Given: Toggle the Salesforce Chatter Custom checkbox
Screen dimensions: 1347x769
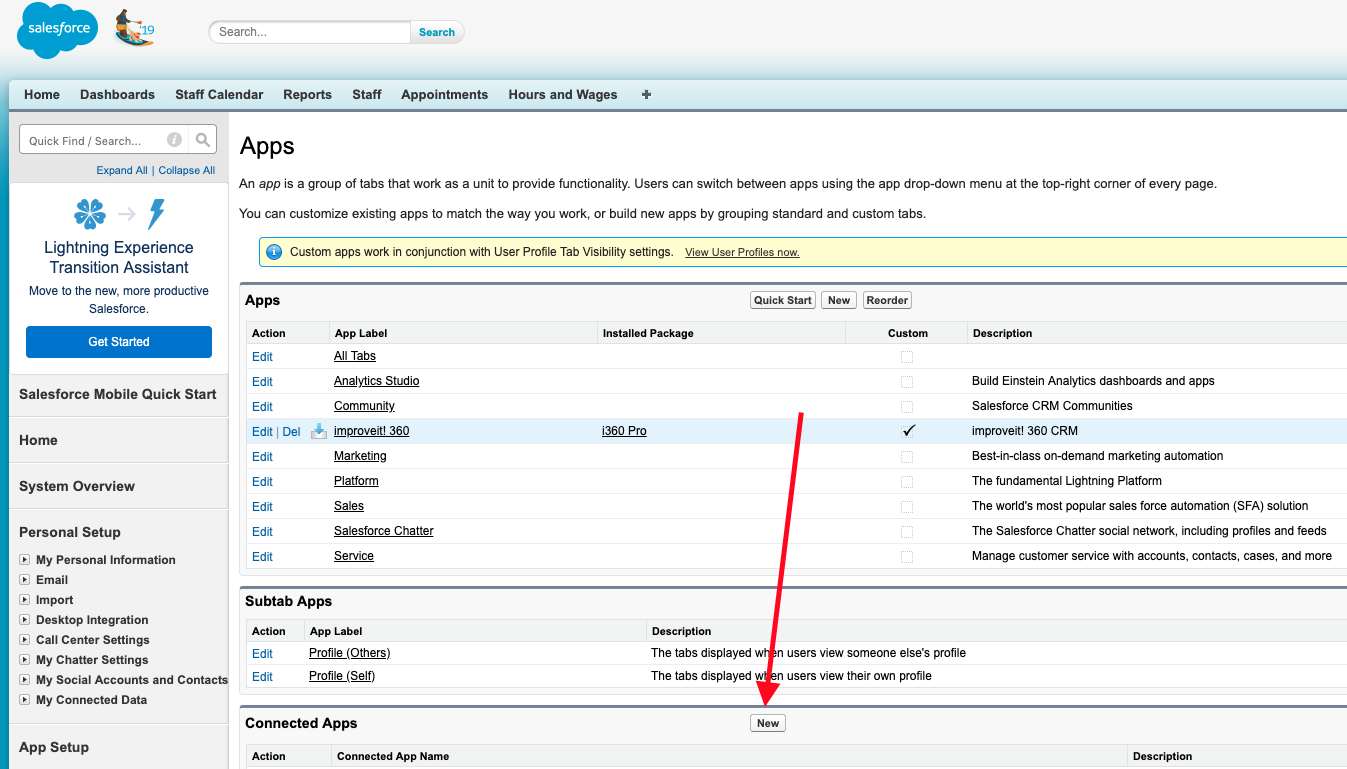Looking at the screenshot, I should 907,532.
